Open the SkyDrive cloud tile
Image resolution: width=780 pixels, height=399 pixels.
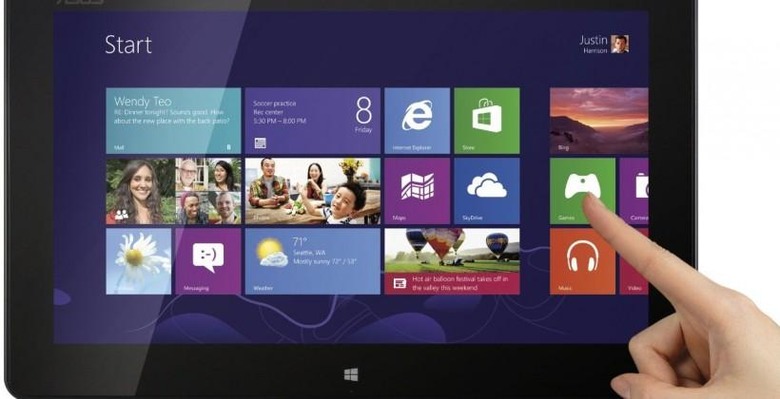[487, 191]
